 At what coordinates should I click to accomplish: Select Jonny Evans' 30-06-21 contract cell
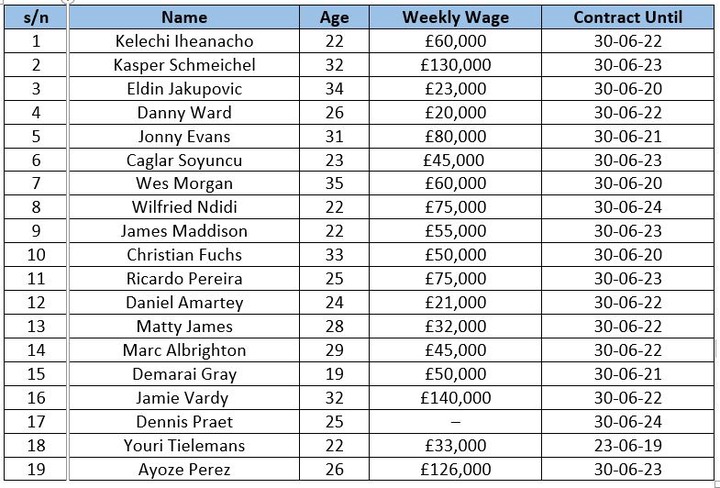pyautogui.click(x=628, y=136)
